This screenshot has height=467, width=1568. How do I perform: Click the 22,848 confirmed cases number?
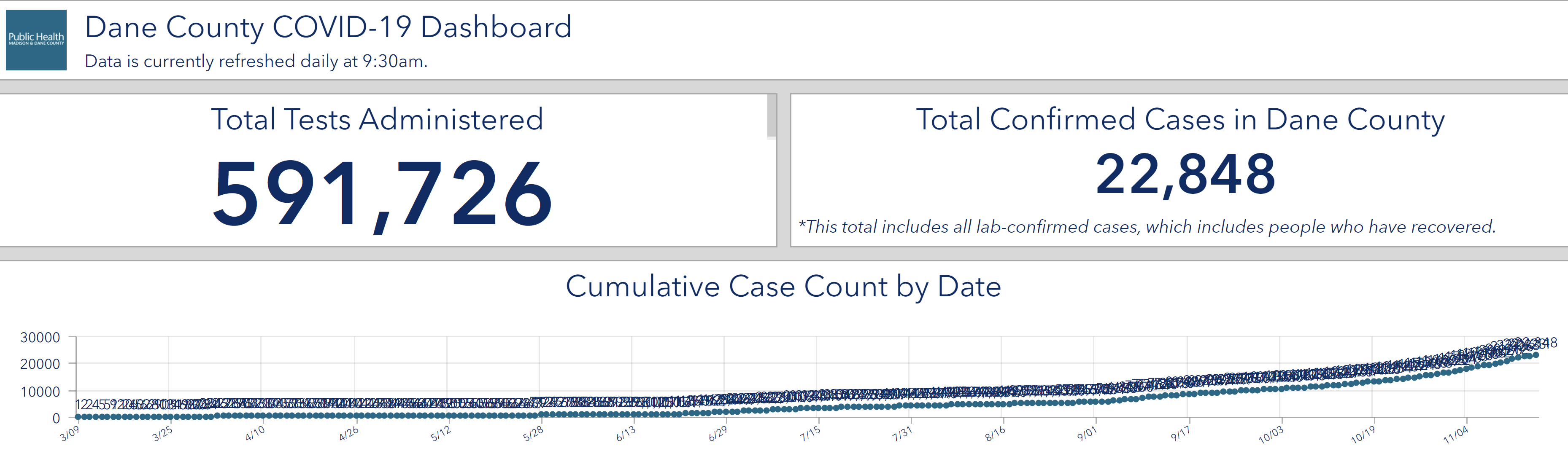(x=1185, y=175)
